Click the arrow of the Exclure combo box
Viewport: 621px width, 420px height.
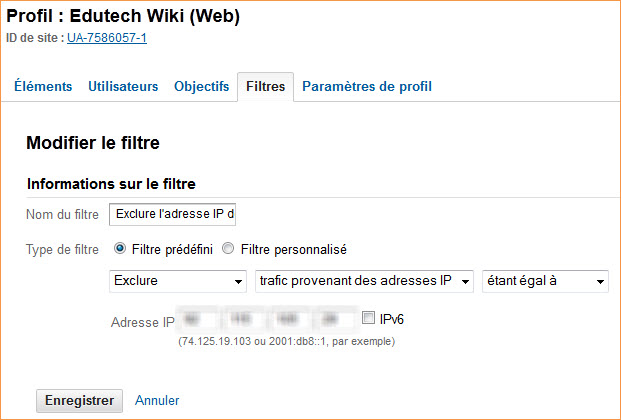[x=238, y=282]
